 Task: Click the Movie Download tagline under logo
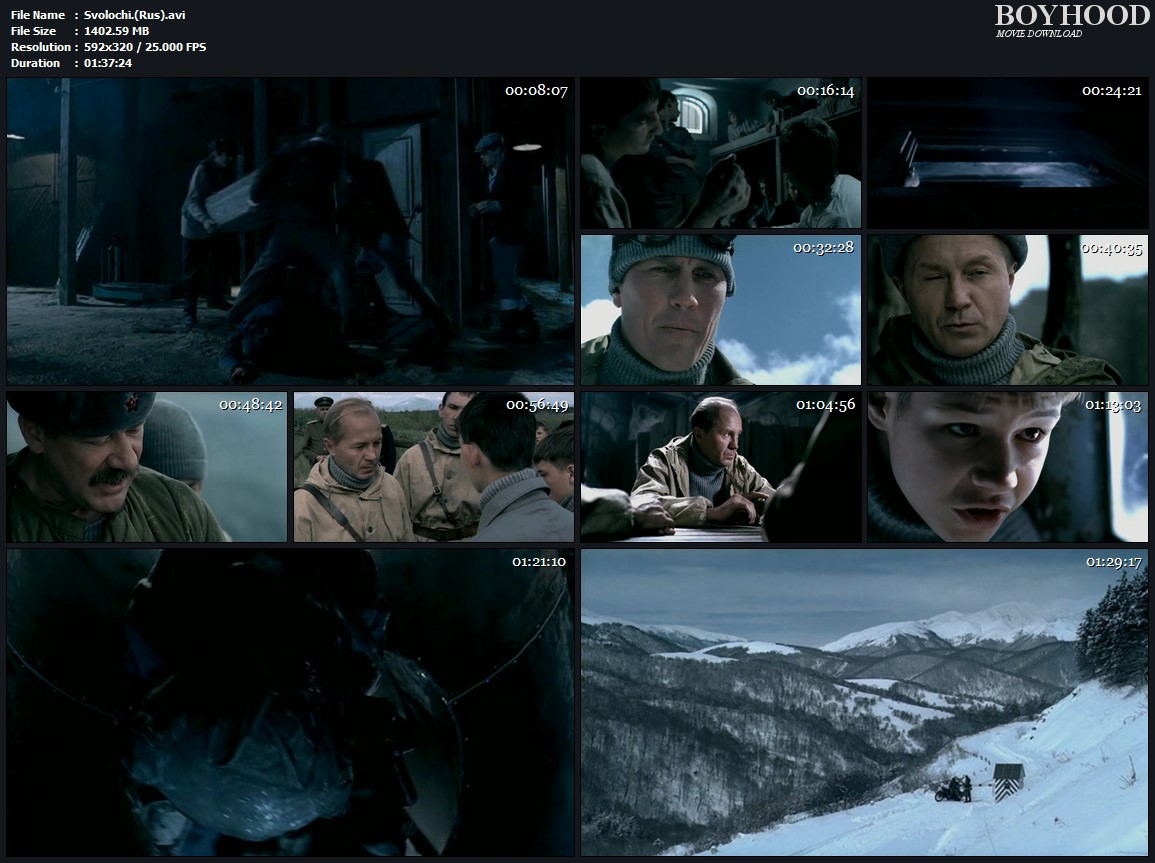tap(1038, 34)
